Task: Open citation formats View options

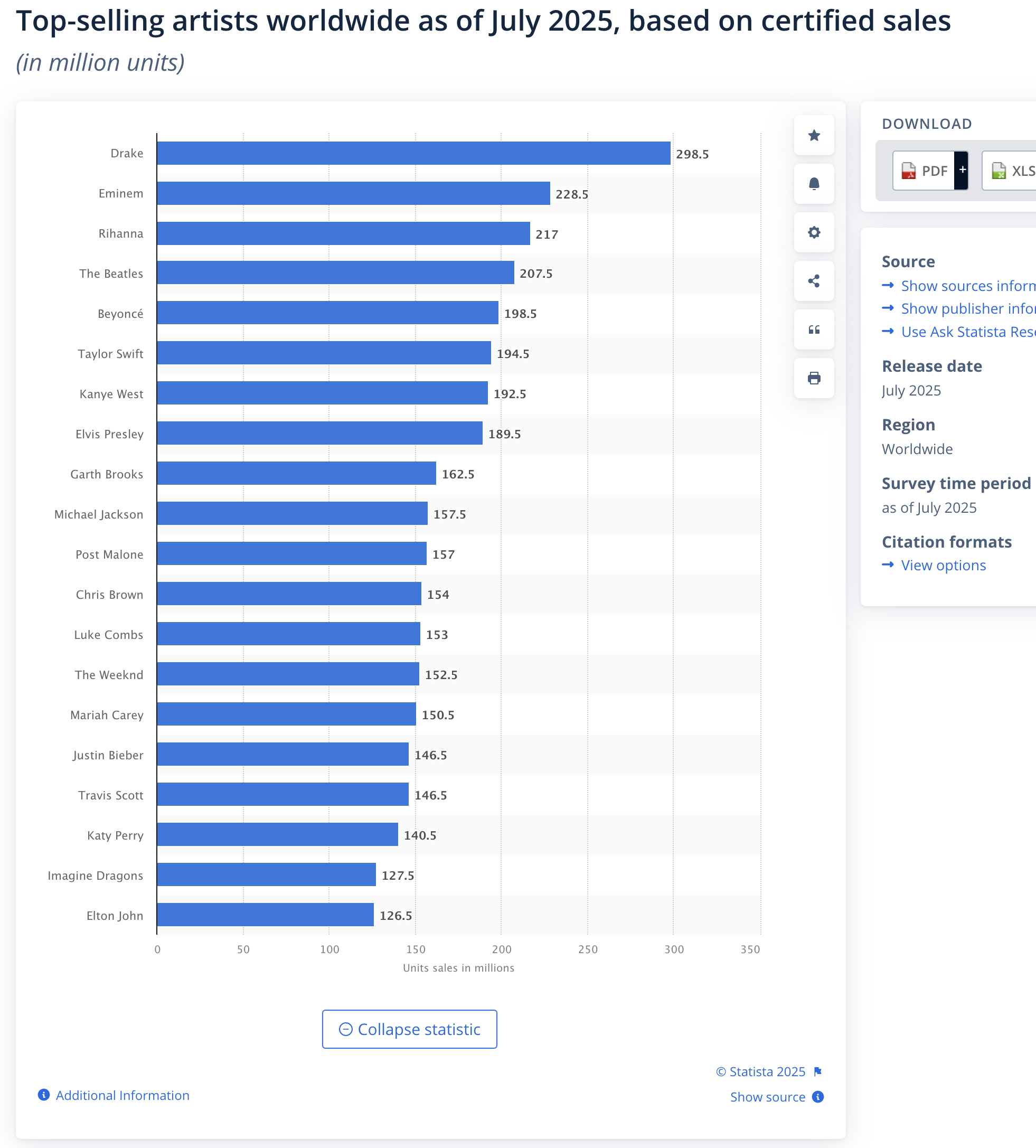Action: point(943,565)
